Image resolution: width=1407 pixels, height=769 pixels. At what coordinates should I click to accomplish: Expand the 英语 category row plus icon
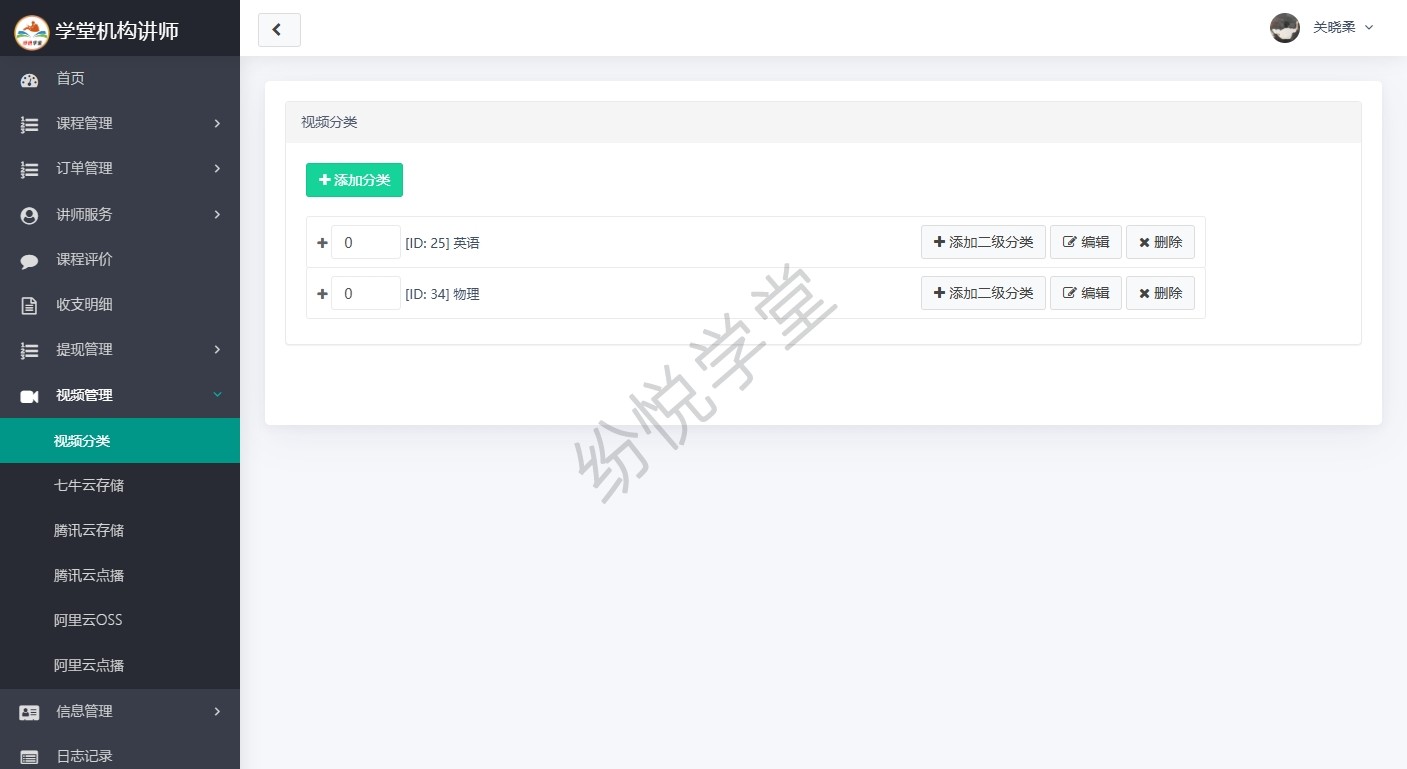(x=322, y=243)
